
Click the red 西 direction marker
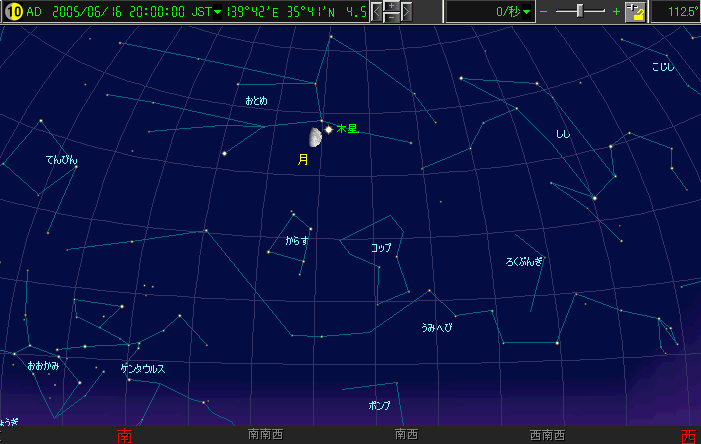point(688,435)
